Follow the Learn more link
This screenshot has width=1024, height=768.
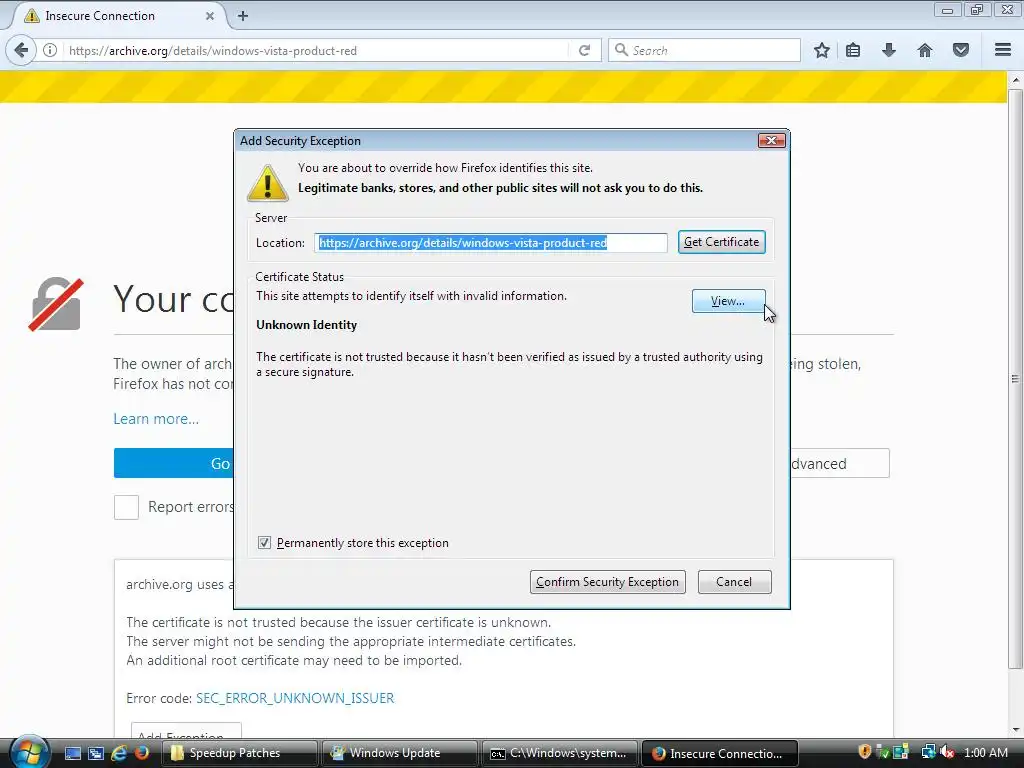tap(156, 419)
